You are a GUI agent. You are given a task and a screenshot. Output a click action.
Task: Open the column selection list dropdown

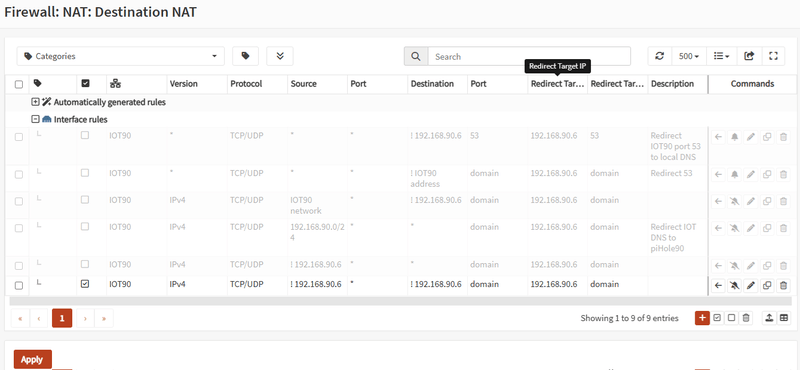(721, 56)
